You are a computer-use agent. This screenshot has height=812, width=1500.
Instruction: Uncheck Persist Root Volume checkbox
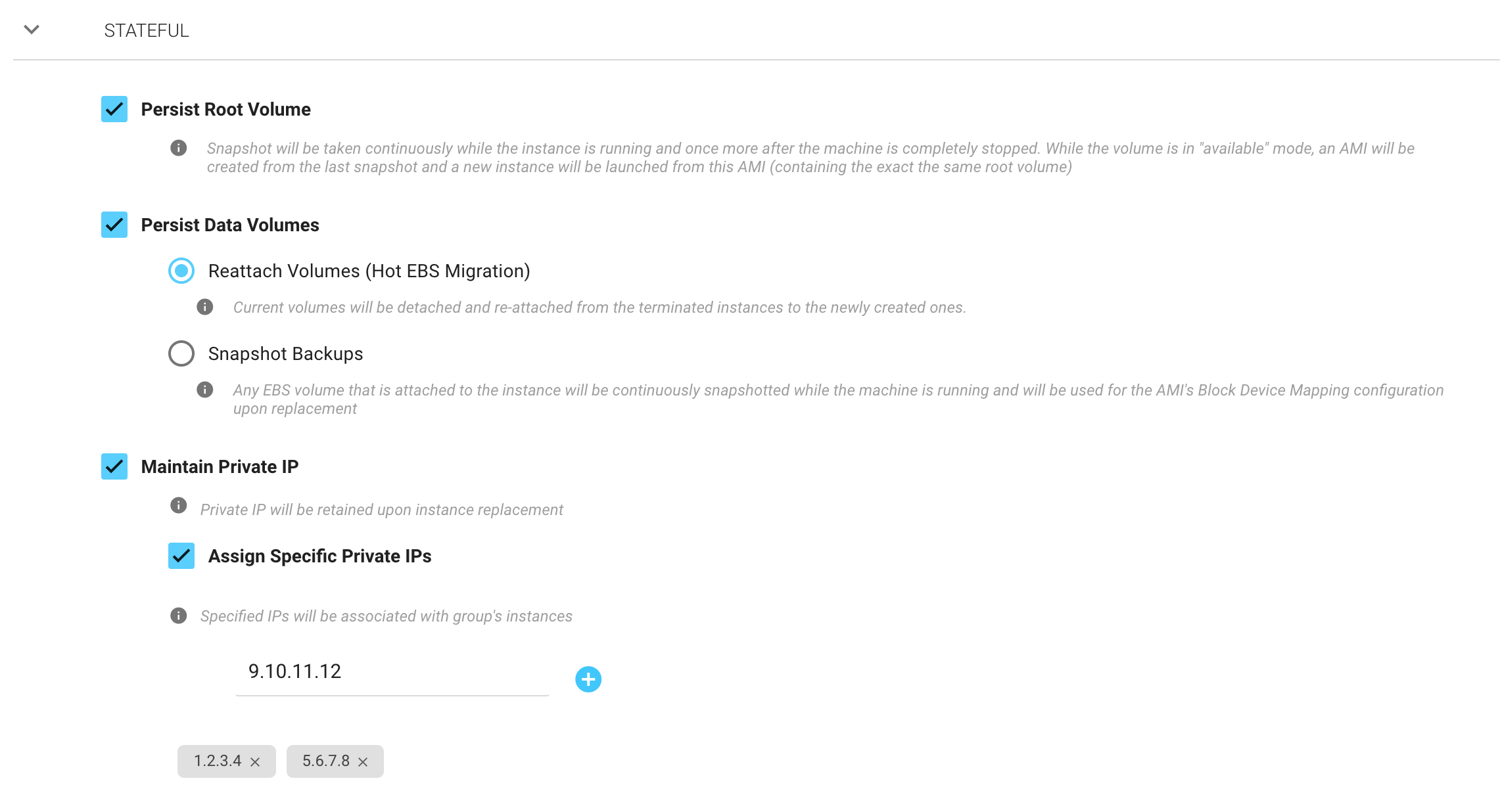(114, 109)
